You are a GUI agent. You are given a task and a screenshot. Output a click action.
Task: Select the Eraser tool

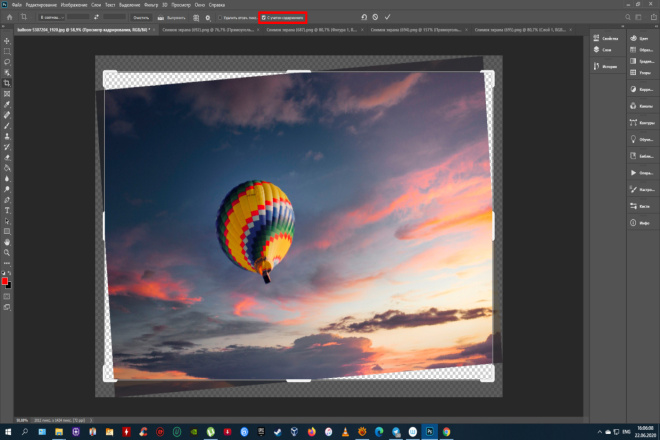(x=7, y=157)
